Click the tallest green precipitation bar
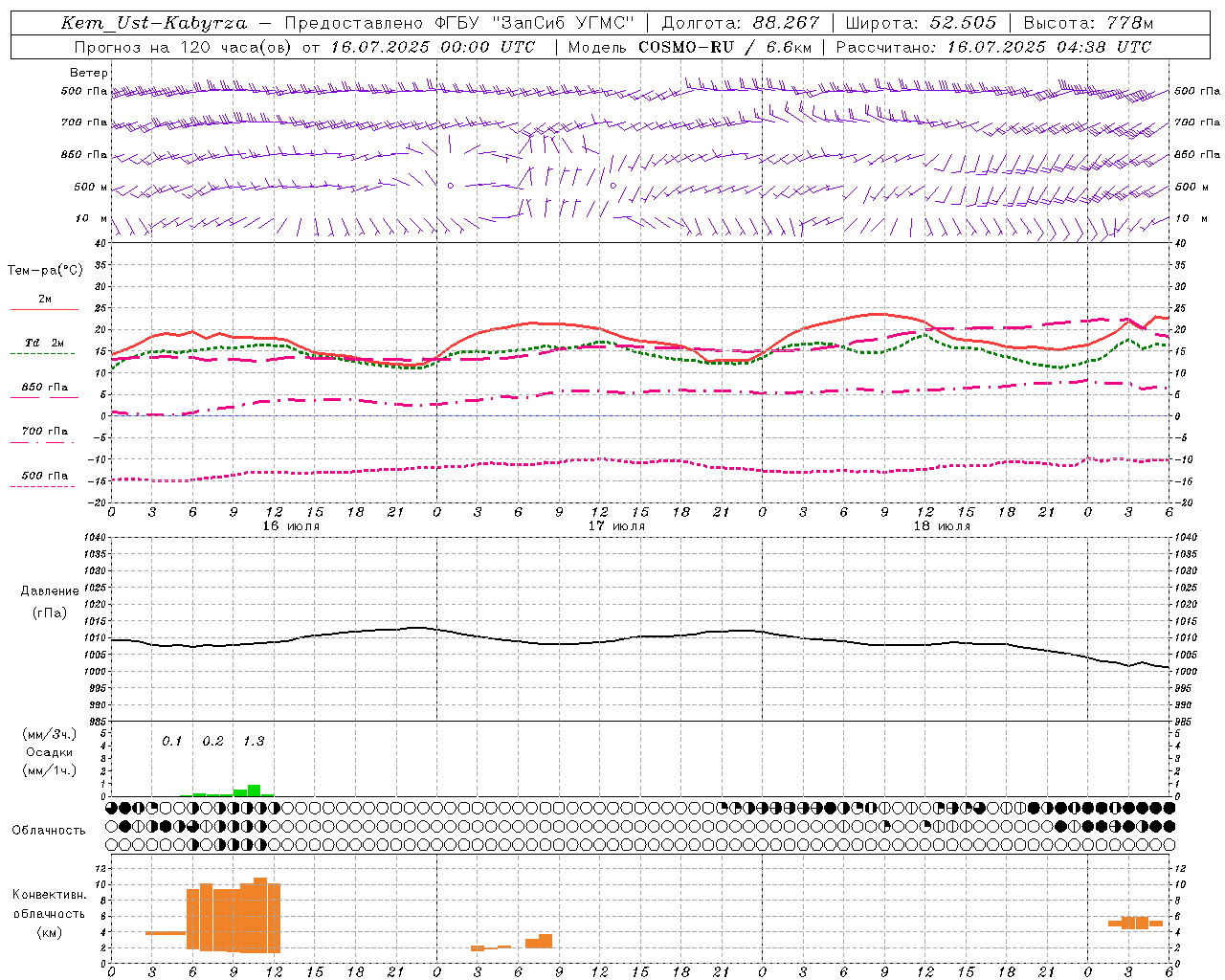The width and height of the screenshot is (1225, 980). click(254, 791)
